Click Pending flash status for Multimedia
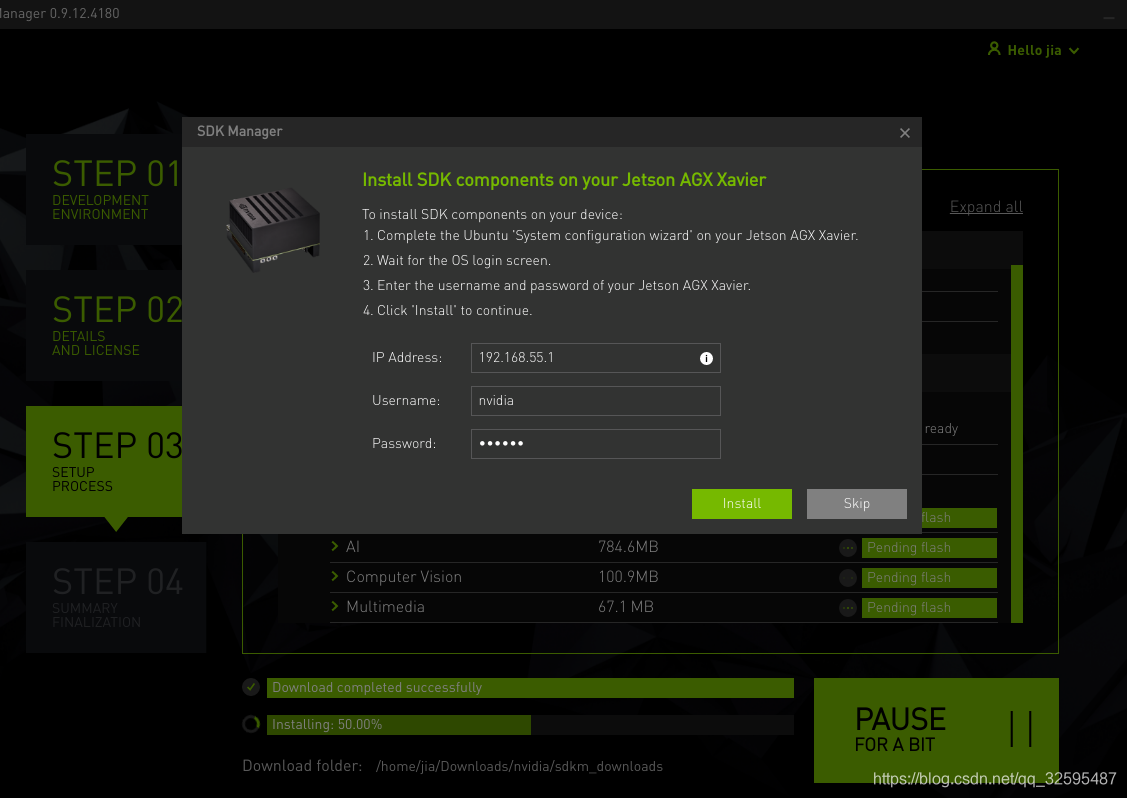1127x798 pixels. click(x=929, y=608)
